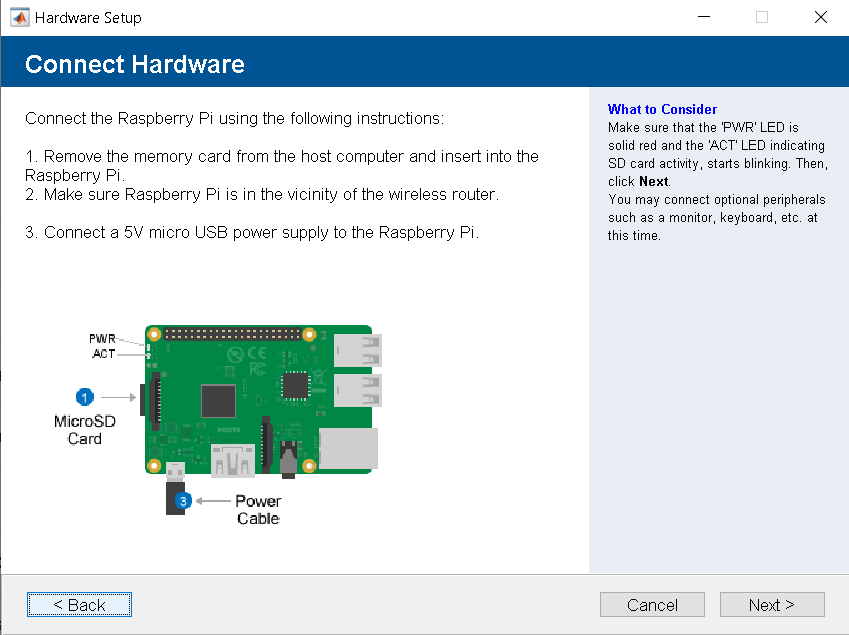This screenshot has height=635, width=849.
Task: Click the numbered badge 1 near MicroSD Card
Action: (x=85, y=397)
